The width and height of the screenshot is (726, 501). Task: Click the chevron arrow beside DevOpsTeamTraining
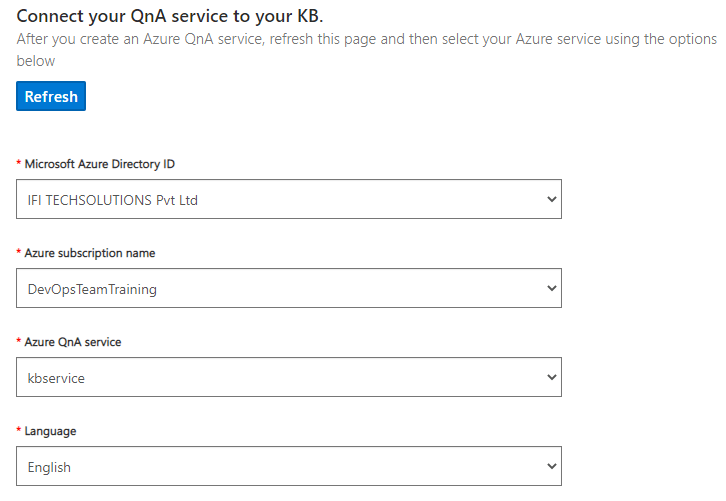coord(551,288)
